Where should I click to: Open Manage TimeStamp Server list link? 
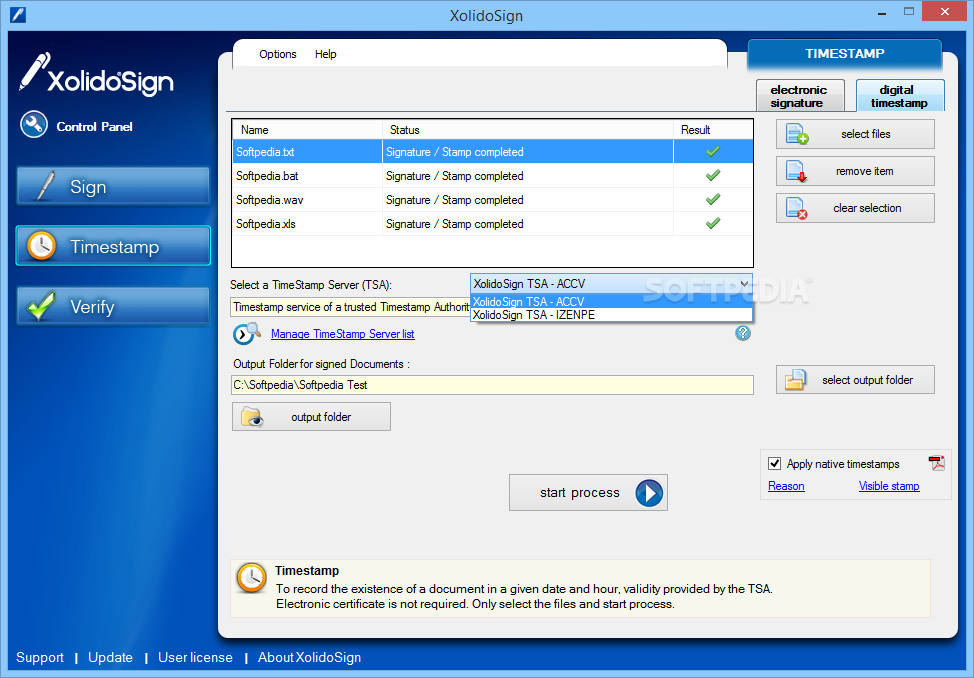[342, 334]
